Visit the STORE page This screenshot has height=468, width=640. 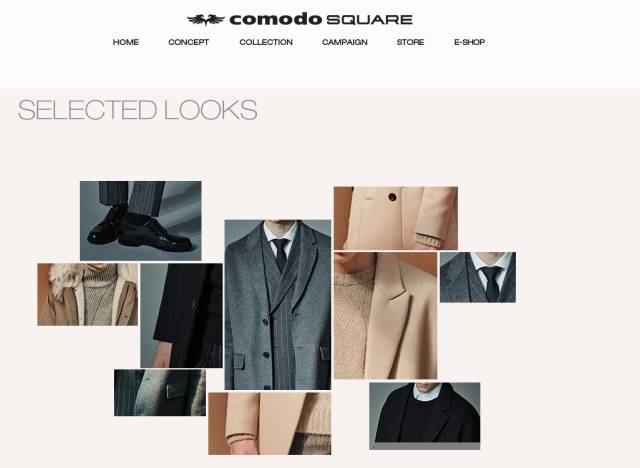pos(410,42)
